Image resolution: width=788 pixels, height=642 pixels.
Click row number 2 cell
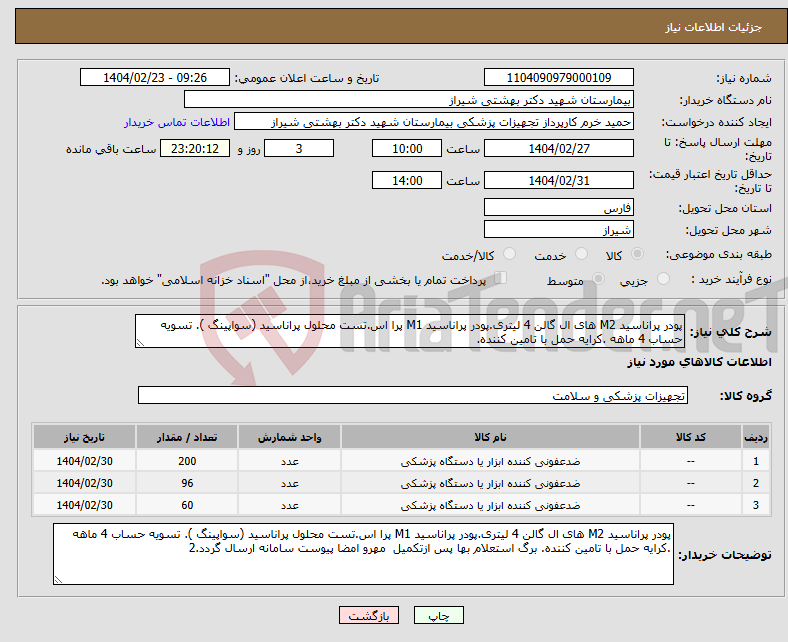[x=755, y=483]
